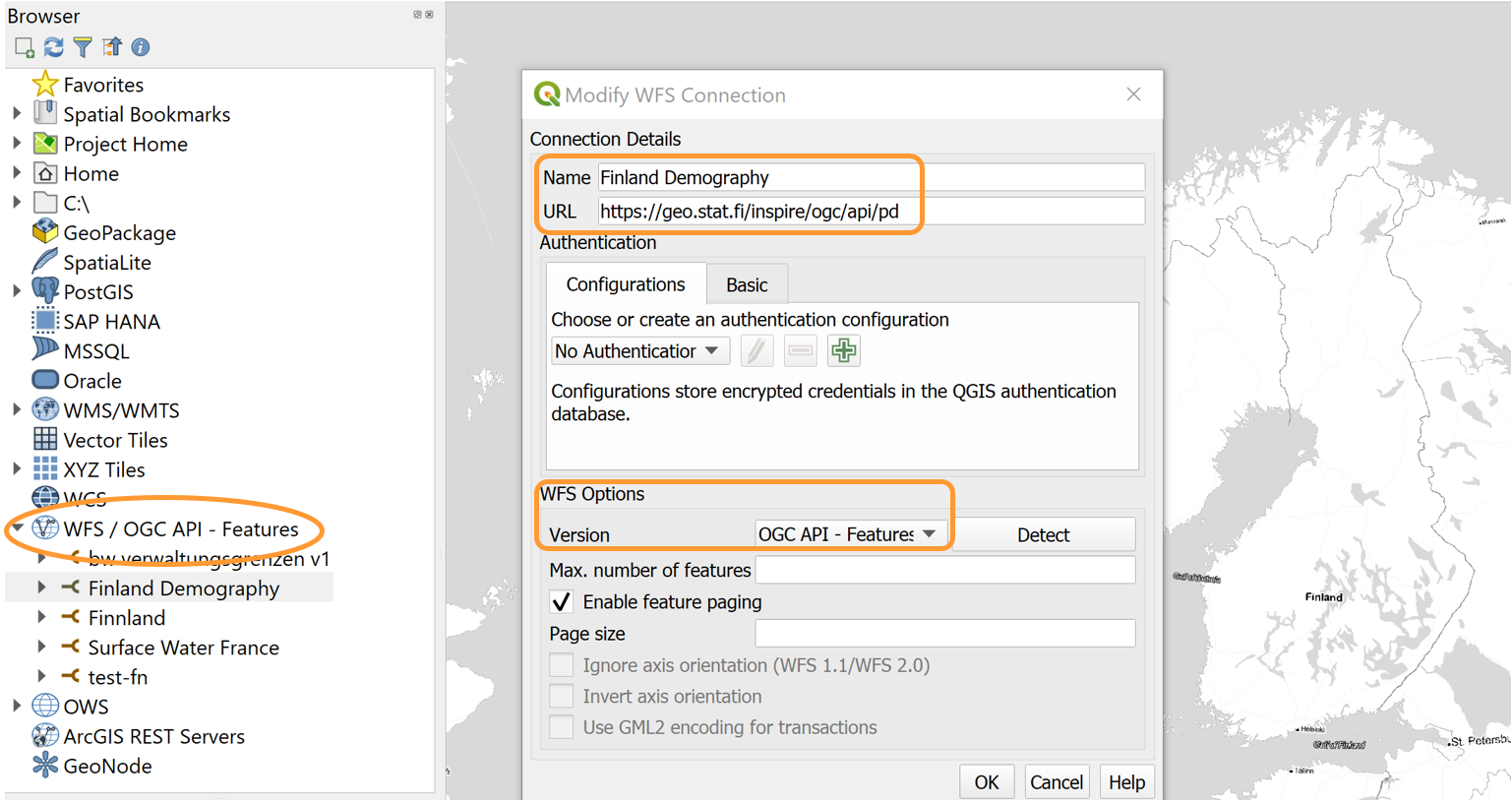The image size is (1512, 806).
Task: Uncheck Enable feature paging checkbox
Action: pyautogui.click(x=562, y=602)
